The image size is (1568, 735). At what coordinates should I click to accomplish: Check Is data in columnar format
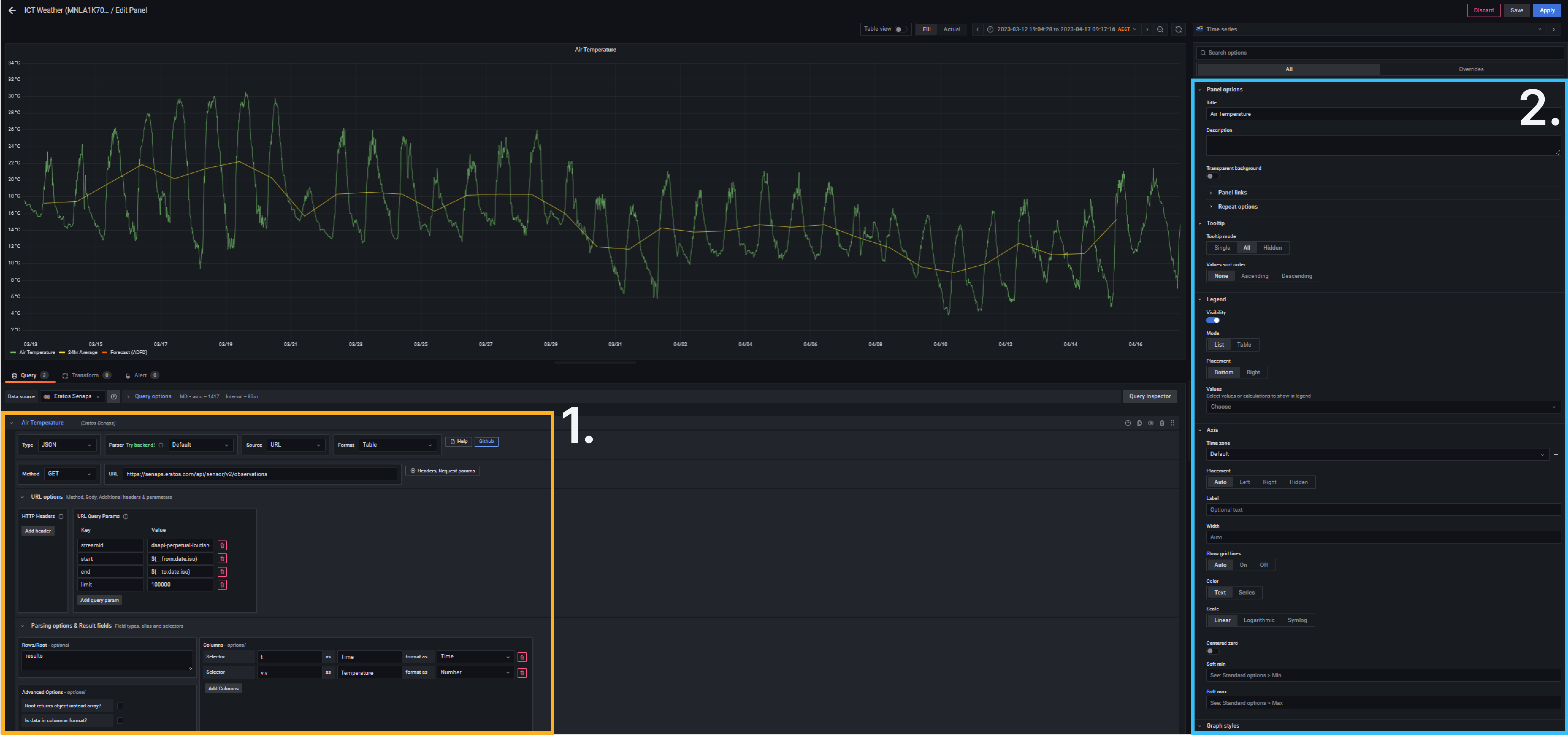click(x=120, y=720)
